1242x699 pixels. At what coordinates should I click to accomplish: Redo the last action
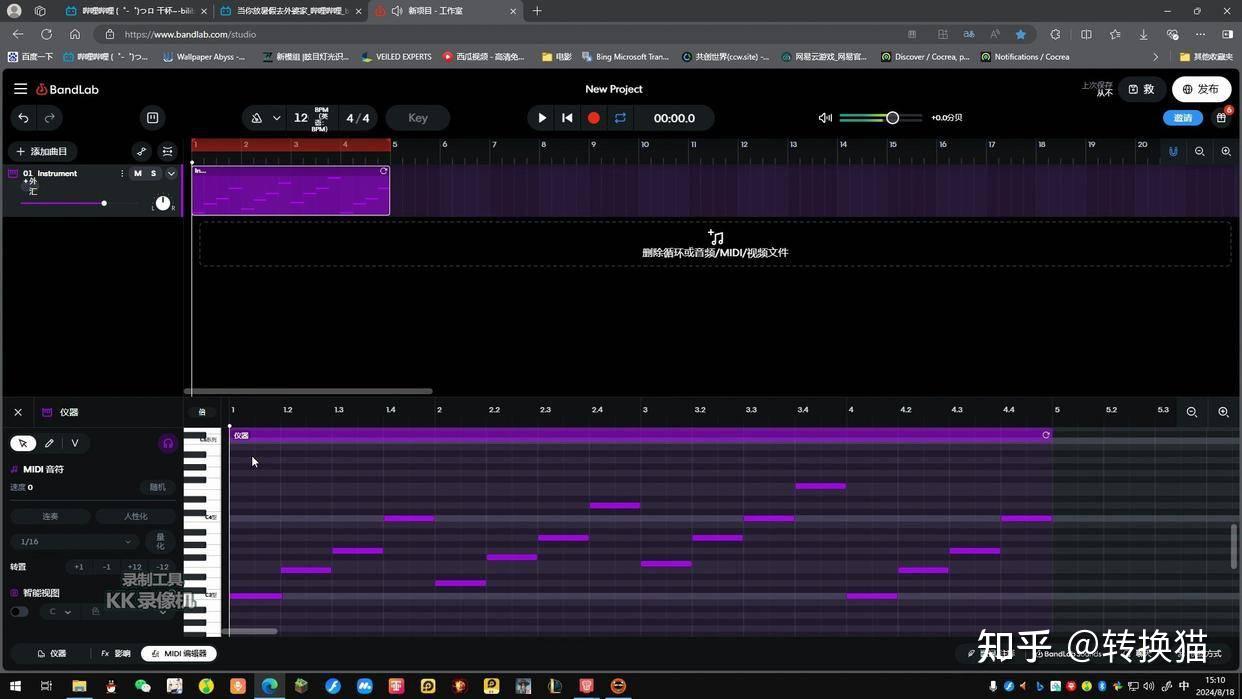48,118
